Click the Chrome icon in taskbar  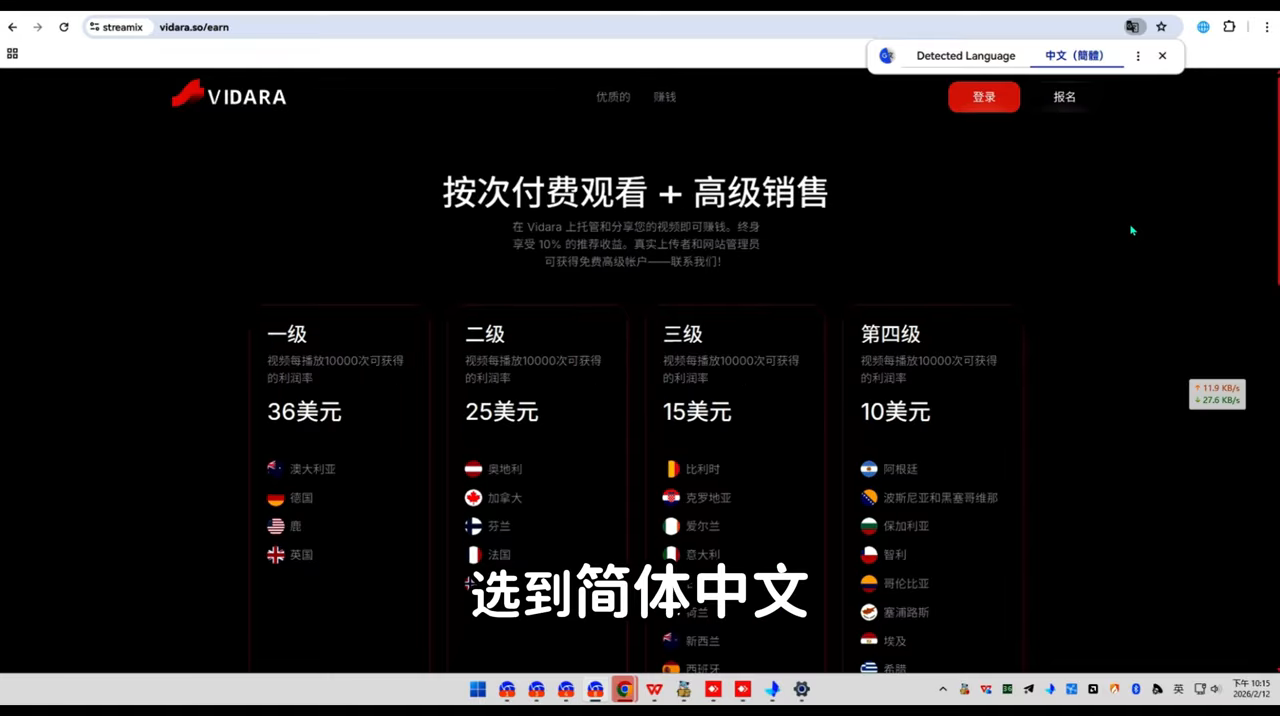tap(625, 689)
